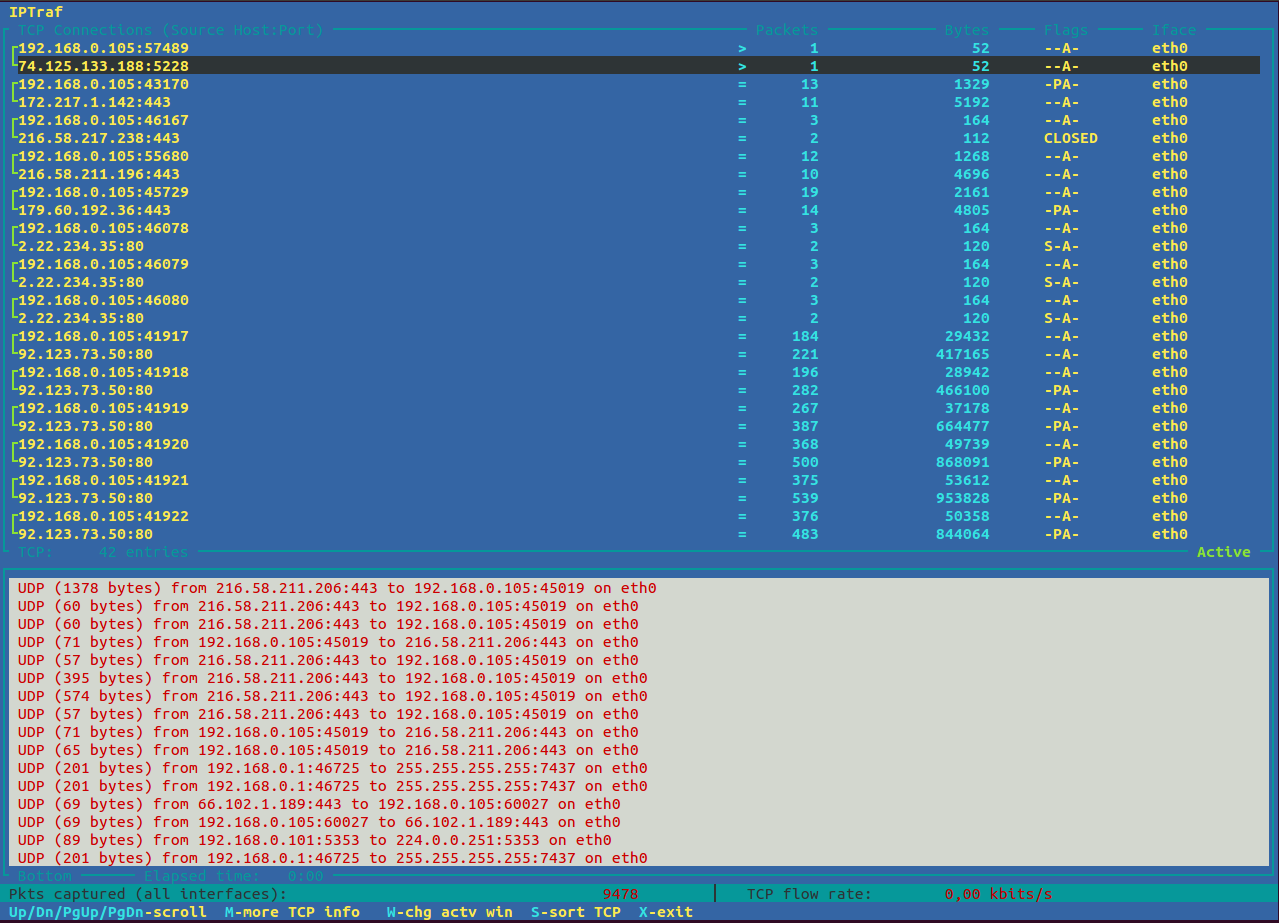Select the 192.168.0.105:41922 connection entry

point(104,516)
